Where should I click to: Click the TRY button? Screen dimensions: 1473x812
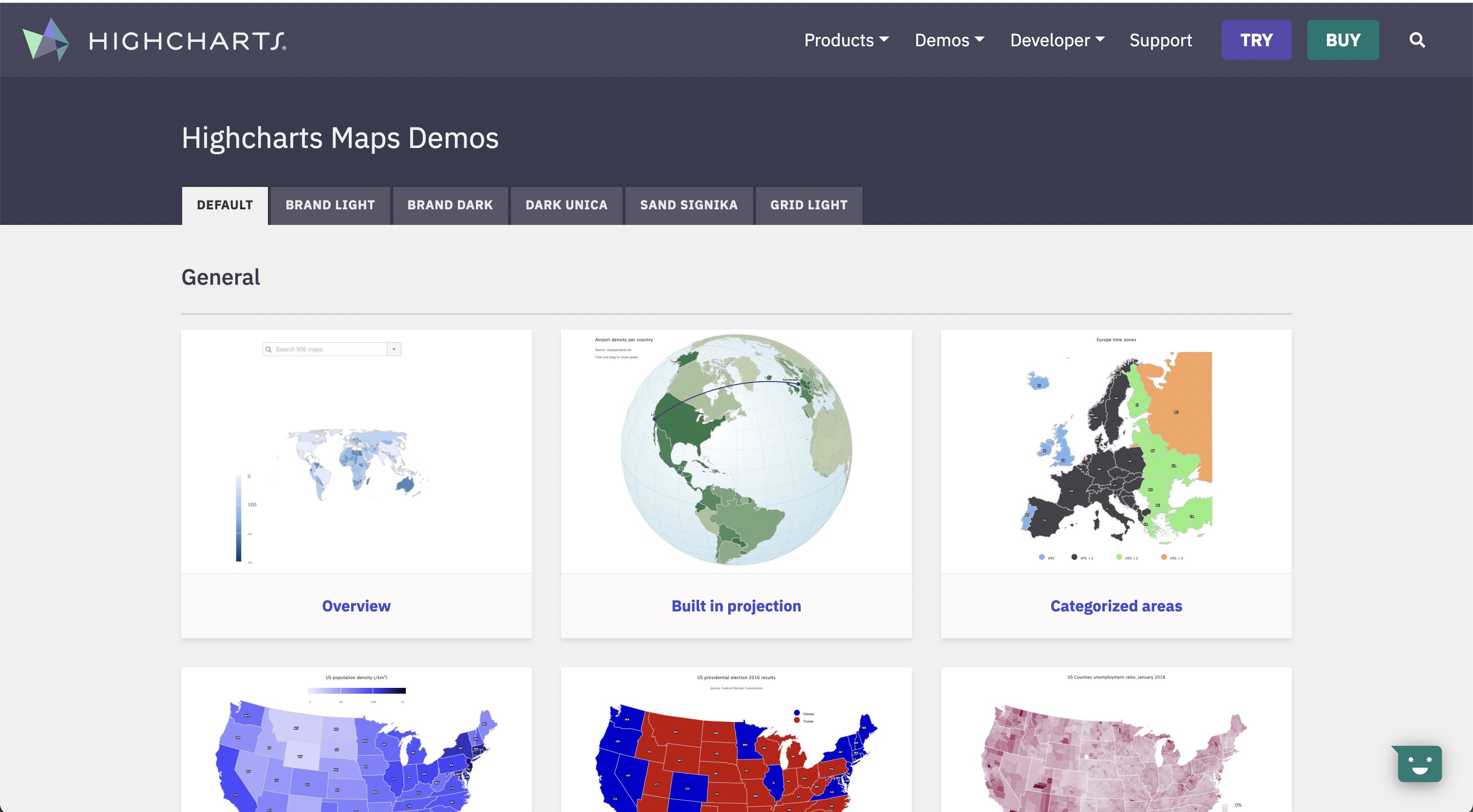coord(1256,40)
